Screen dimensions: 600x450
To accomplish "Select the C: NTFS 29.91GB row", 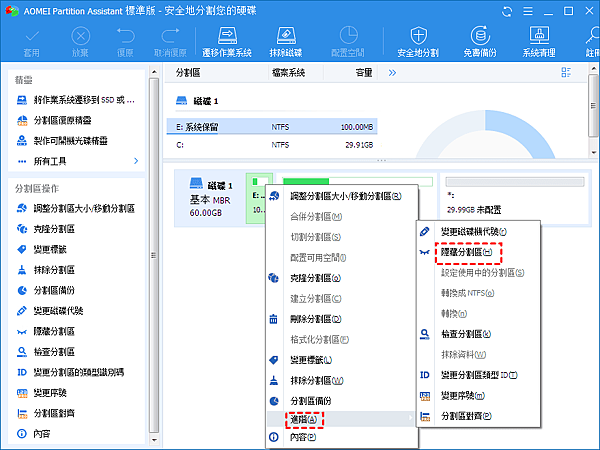I will click(x=272, y=145).
